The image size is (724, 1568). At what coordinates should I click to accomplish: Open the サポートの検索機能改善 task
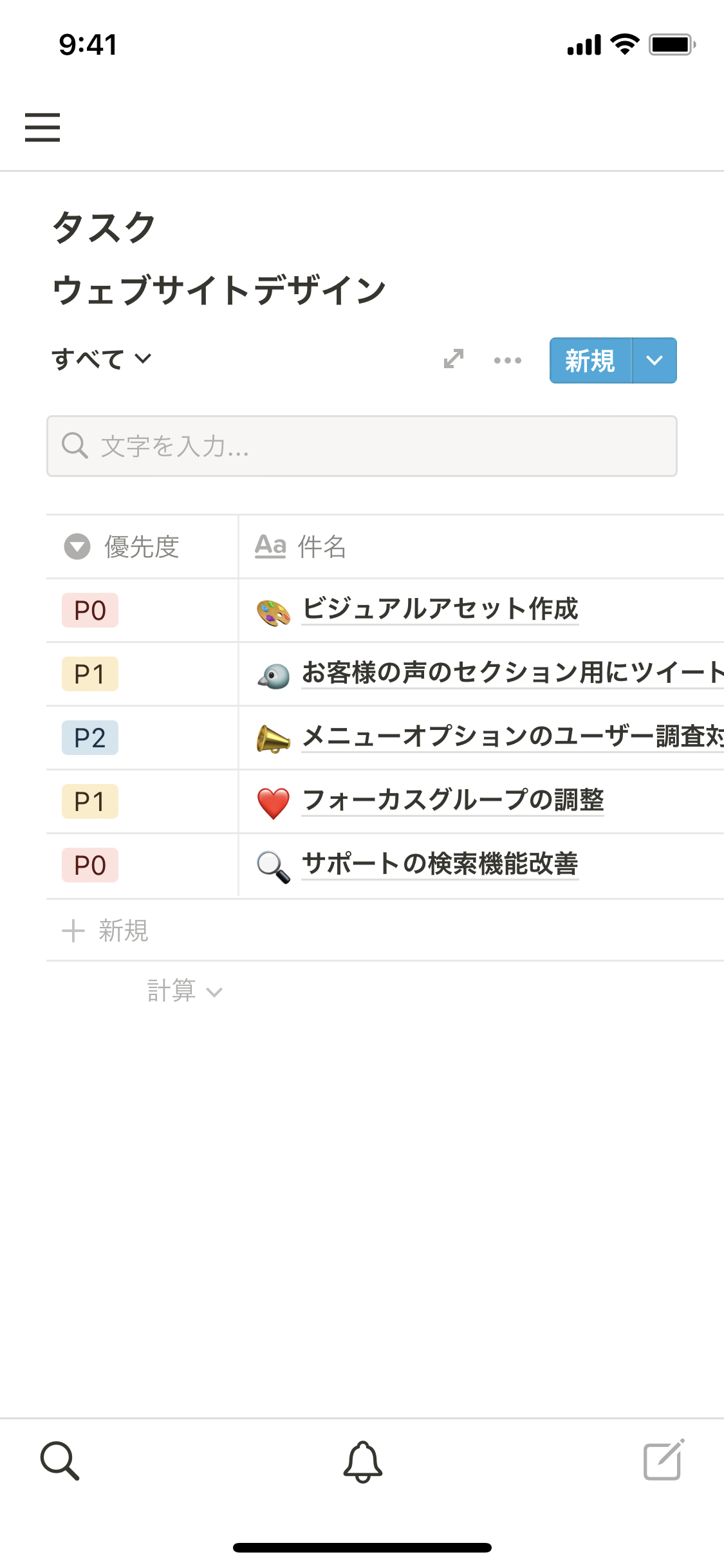440,864
